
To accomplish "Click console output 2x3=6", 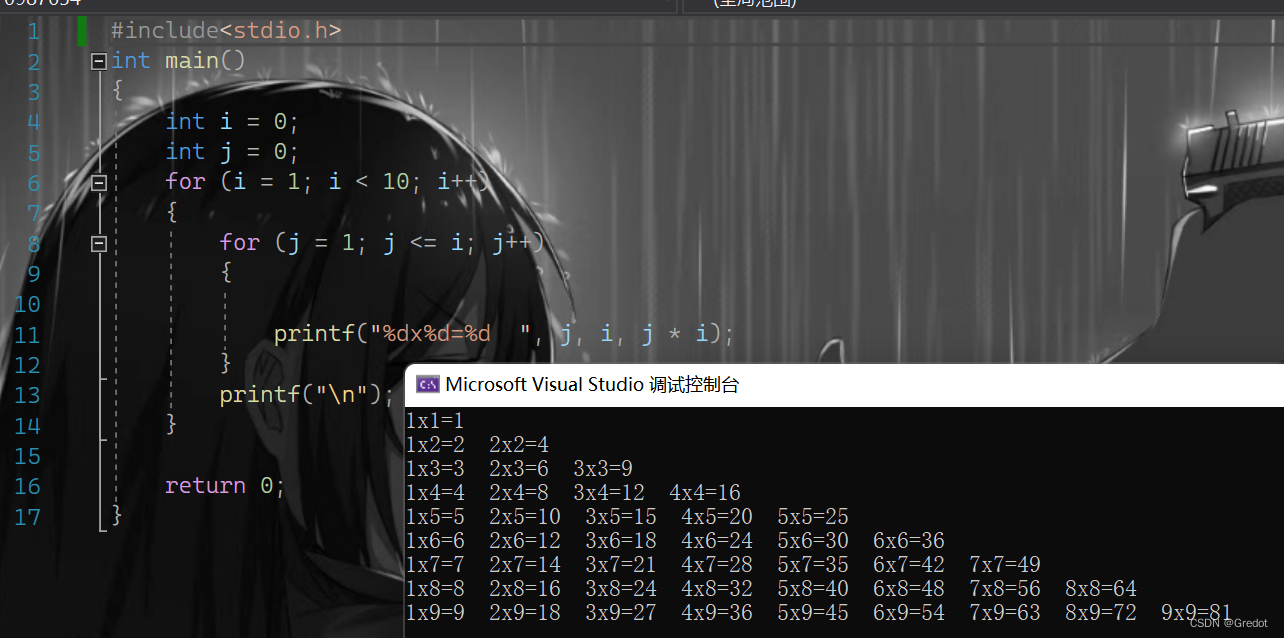I will (519, 469).
